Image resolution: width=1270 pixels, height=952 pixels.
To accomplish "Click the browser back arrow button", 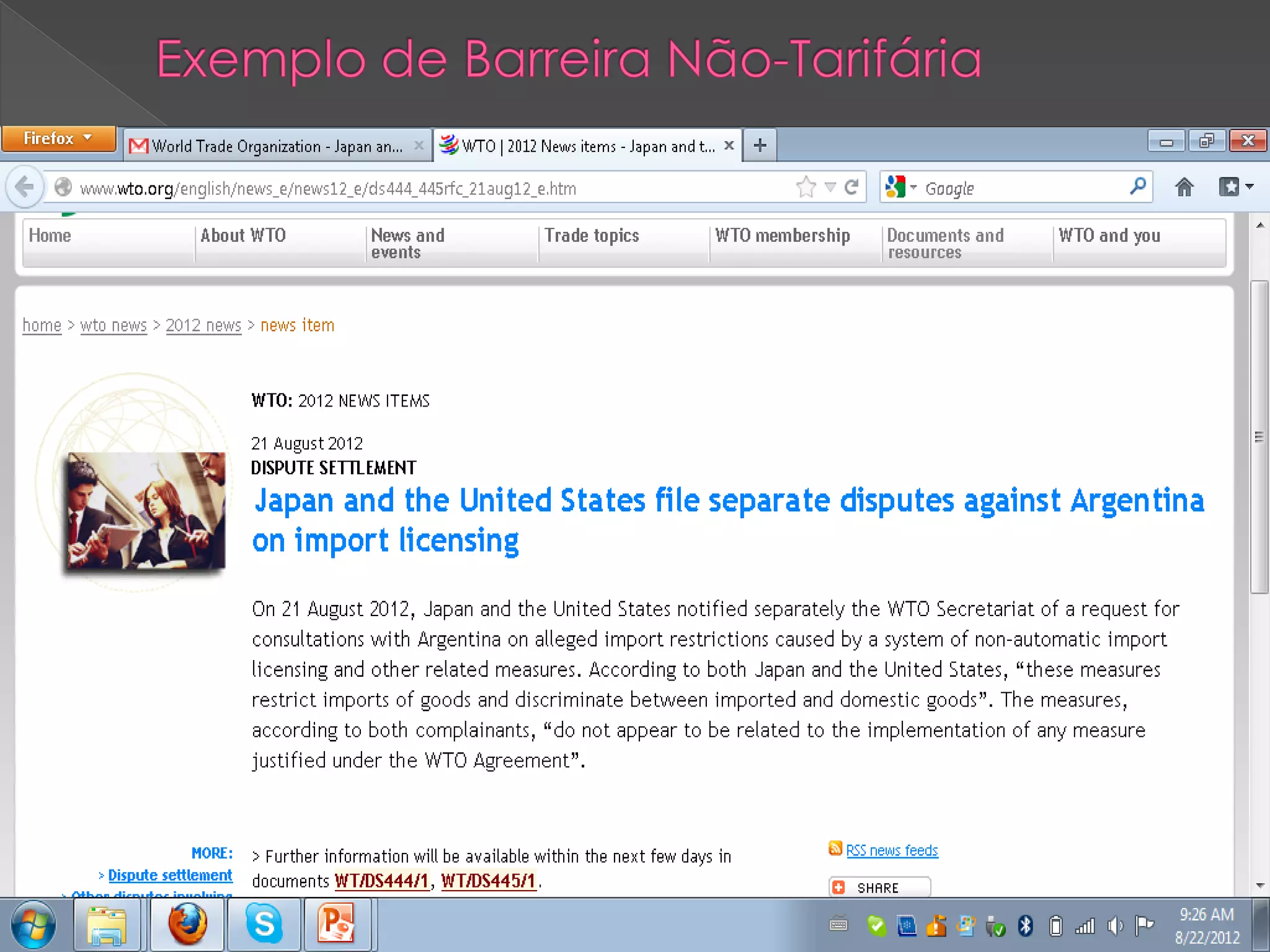I will 25,187.
